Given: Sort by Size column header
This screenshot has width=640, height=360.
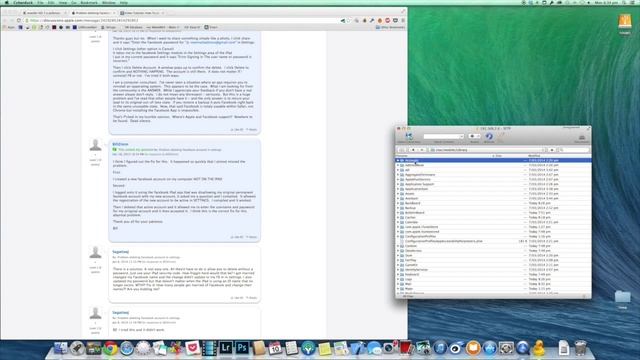Looking at the screenshot, I should tap(509, 156).
